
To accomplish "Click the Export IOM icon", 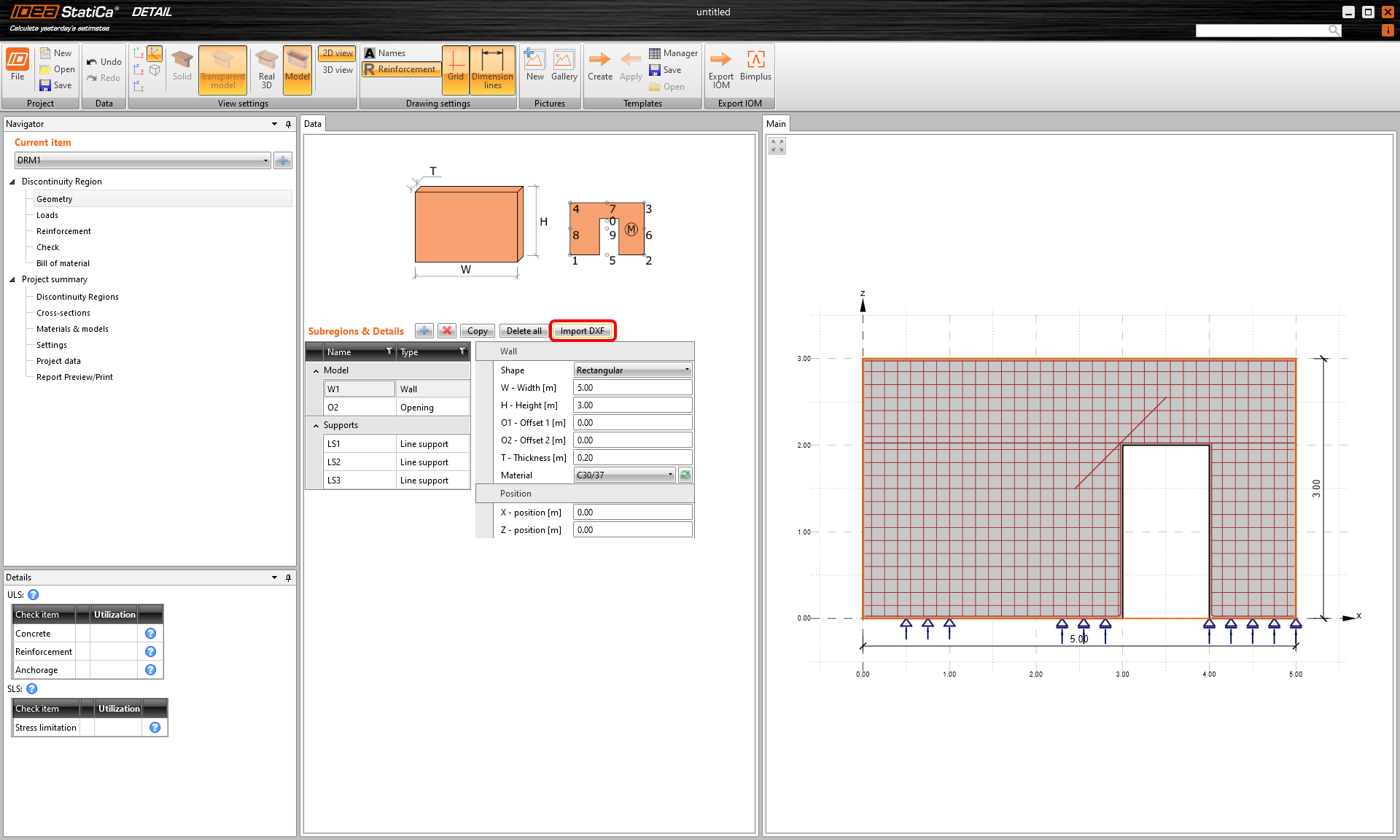I will point(720,69).
